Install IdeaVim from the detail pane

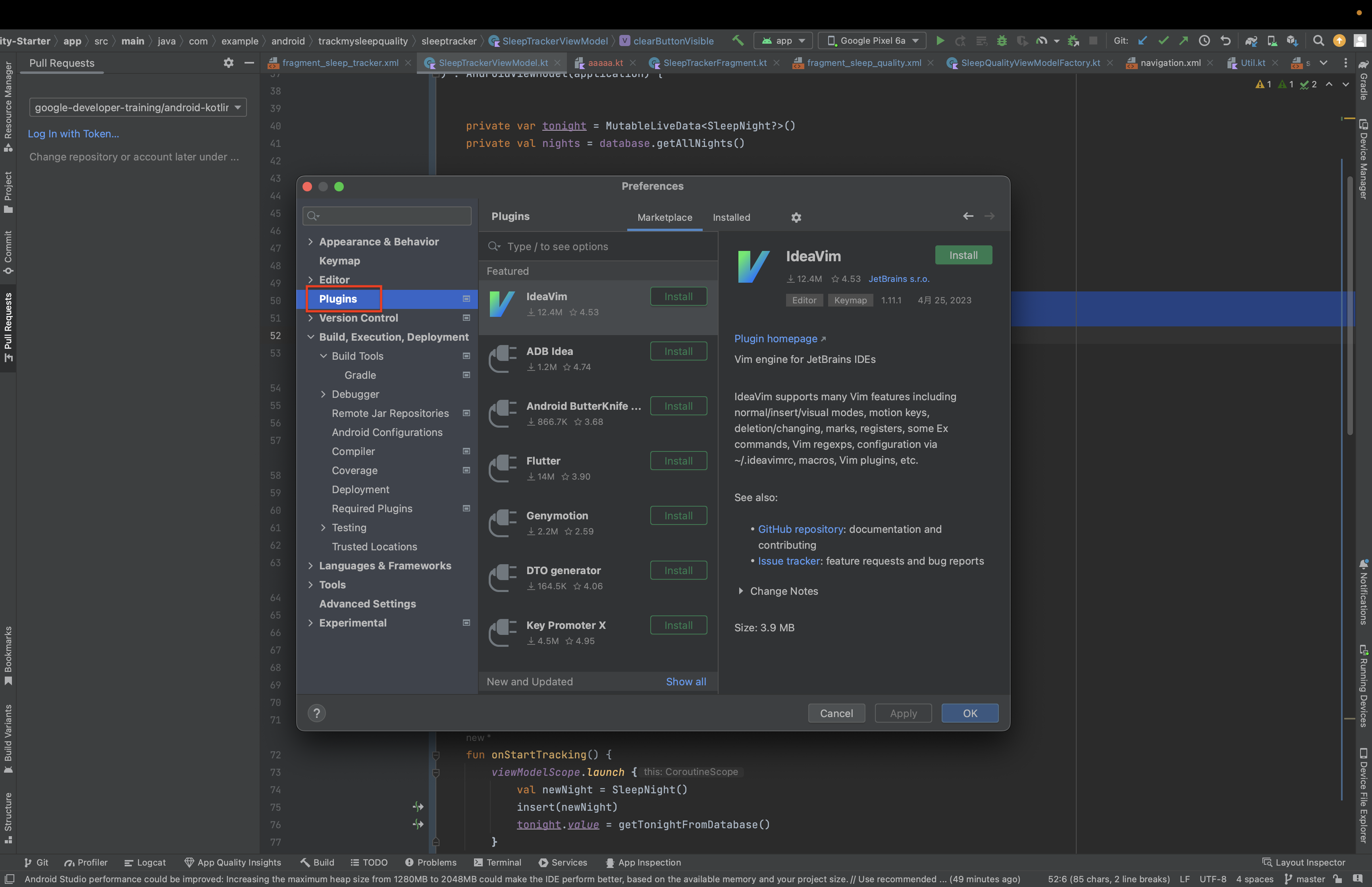point(963,255)
